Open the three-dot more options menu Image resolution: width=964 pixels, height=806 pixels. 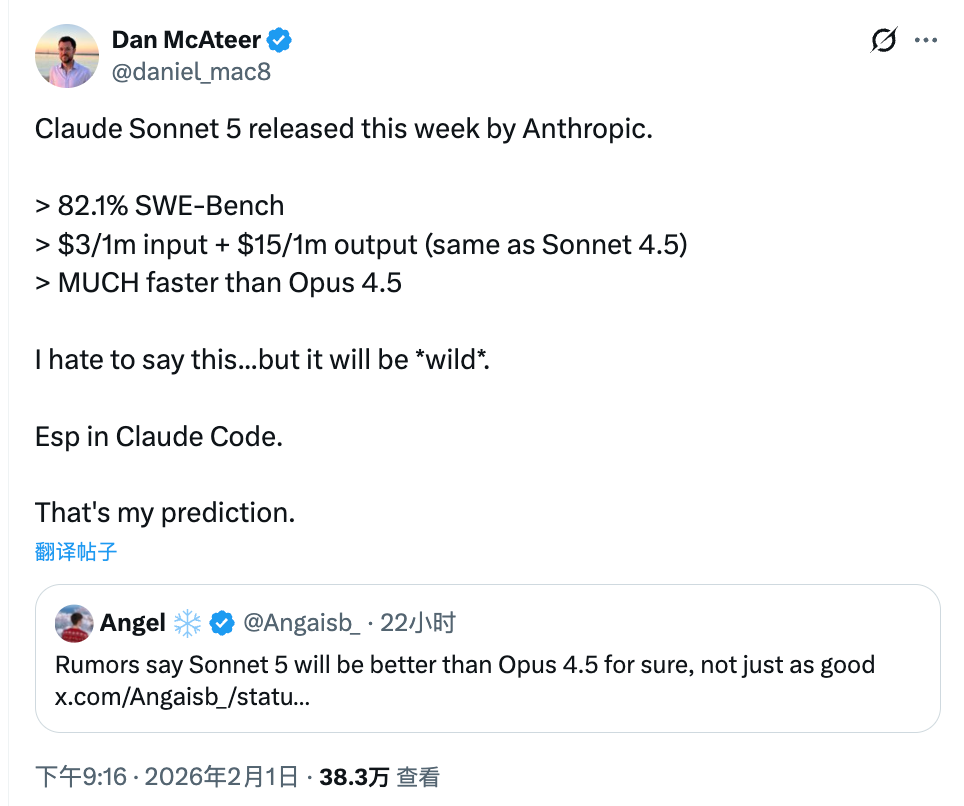(x=927, y=41)
